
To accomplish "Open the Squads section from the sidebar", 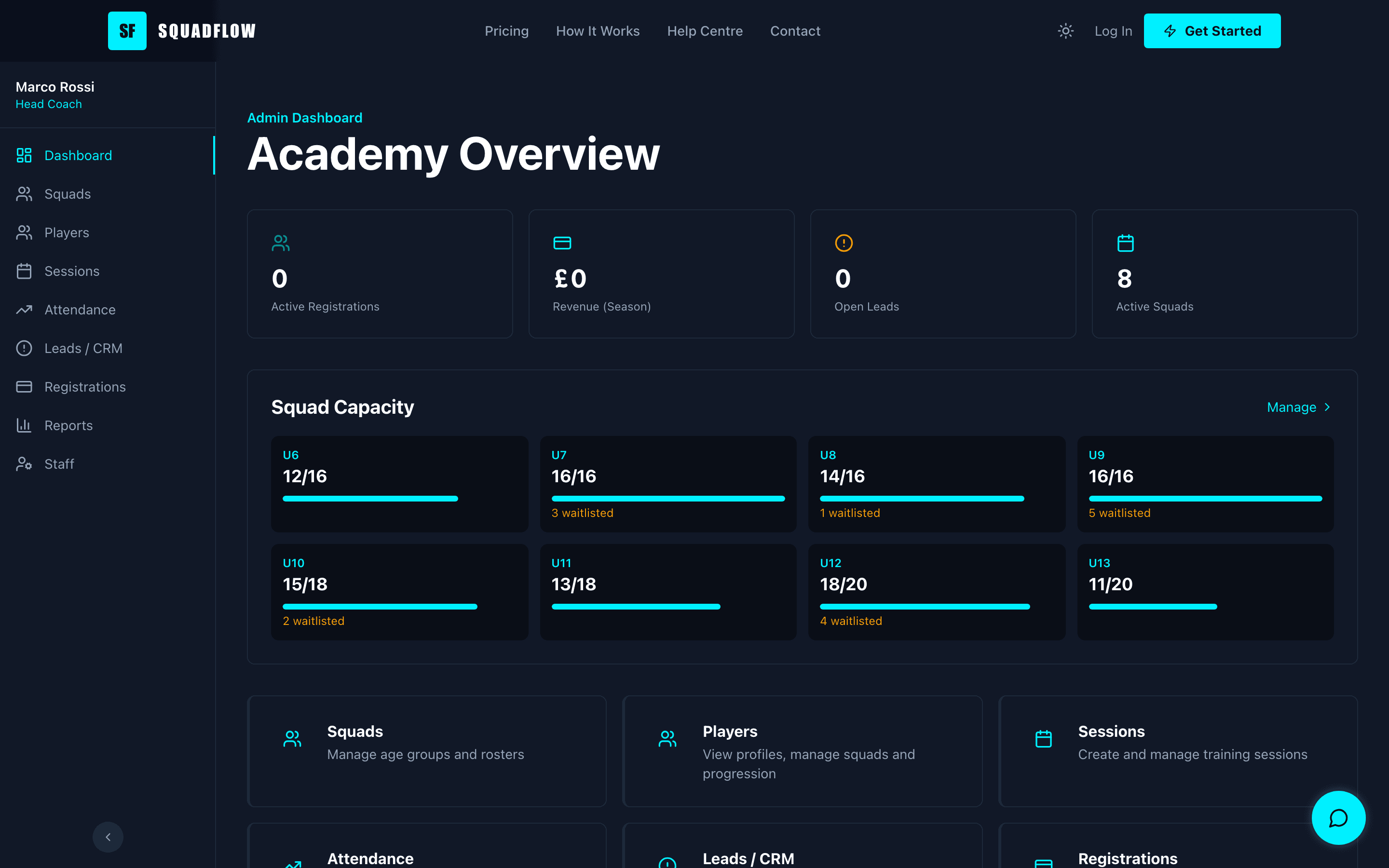I will (x=67, y=194).
